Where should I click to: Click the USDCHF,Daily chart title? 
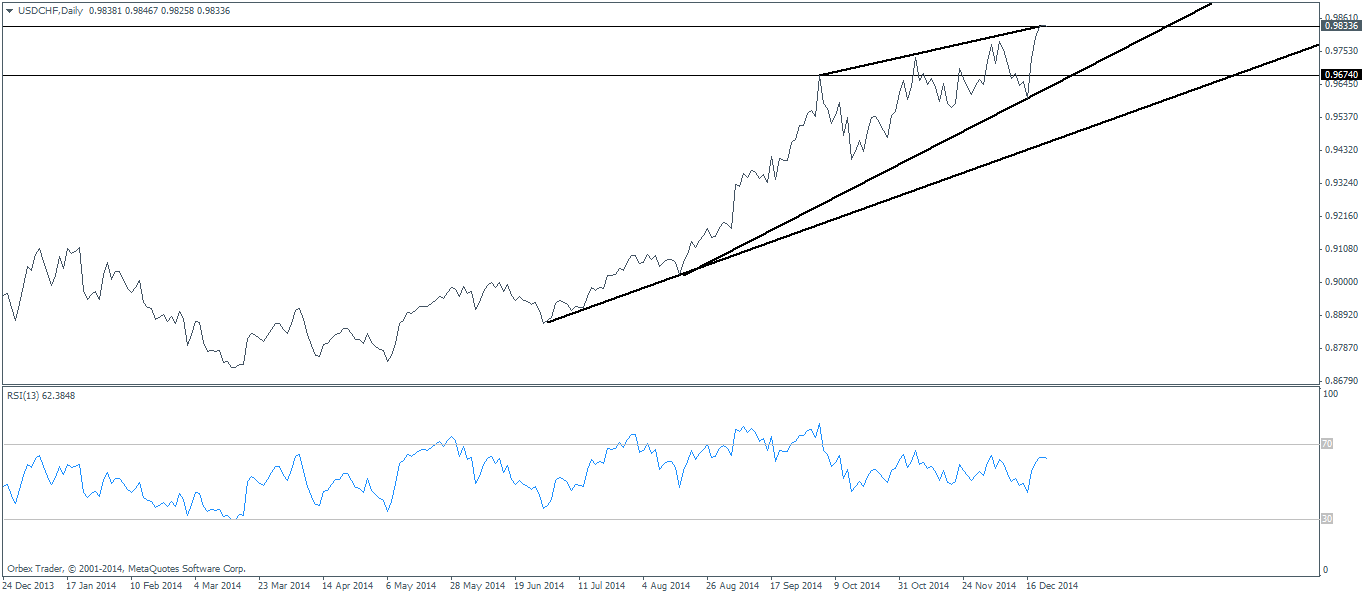point(51,10)
